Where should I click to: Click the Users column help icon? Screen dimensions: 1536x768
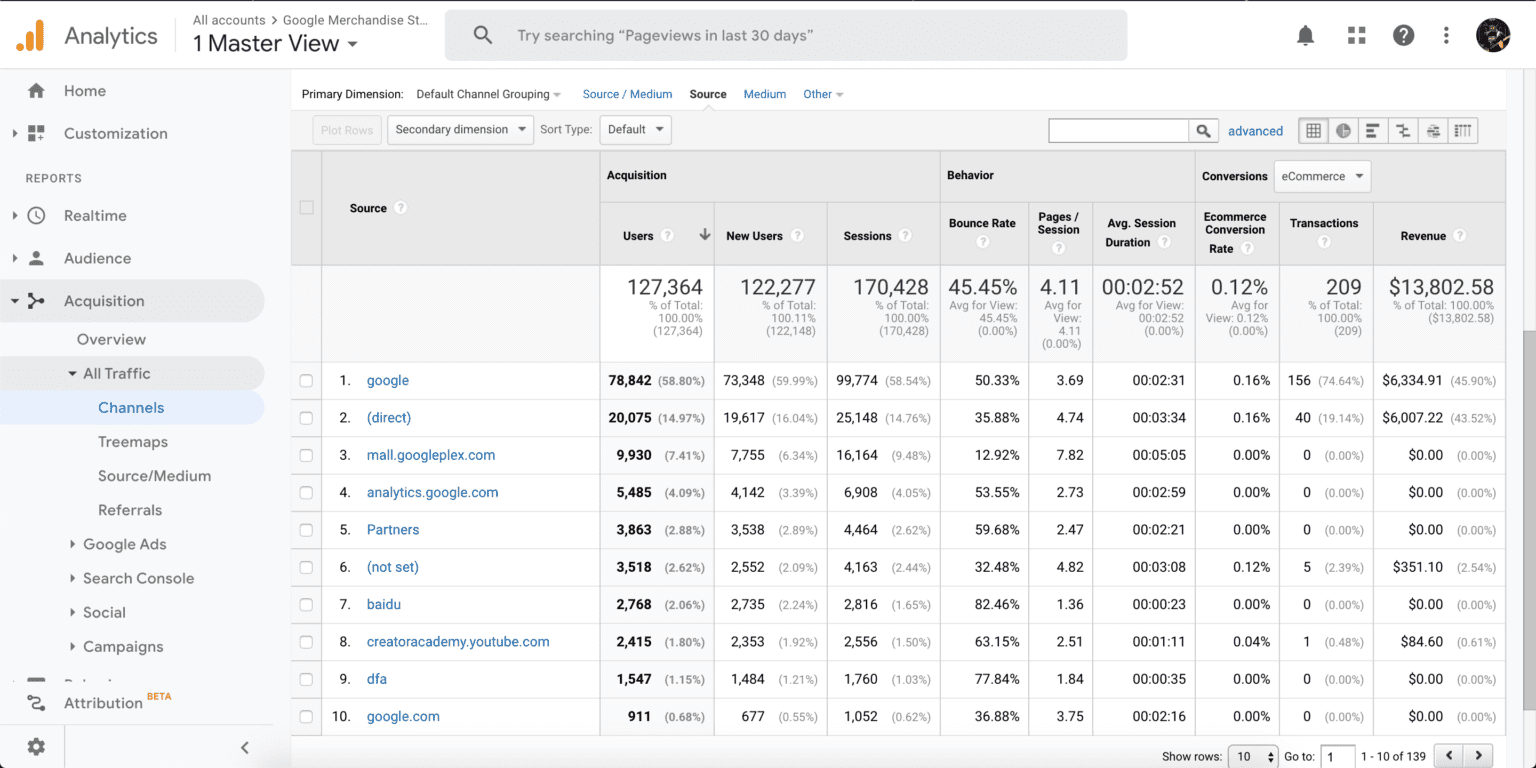[x=667, y=236]
